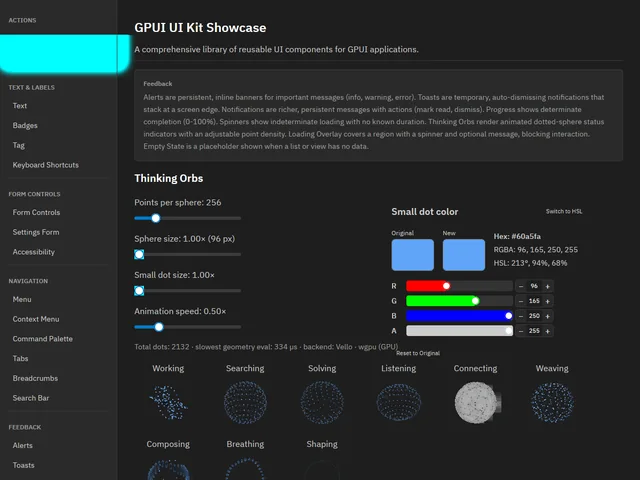Click the Thinking Orbs heading
This screenshot has width=640, height=480.
pos(169,178)
